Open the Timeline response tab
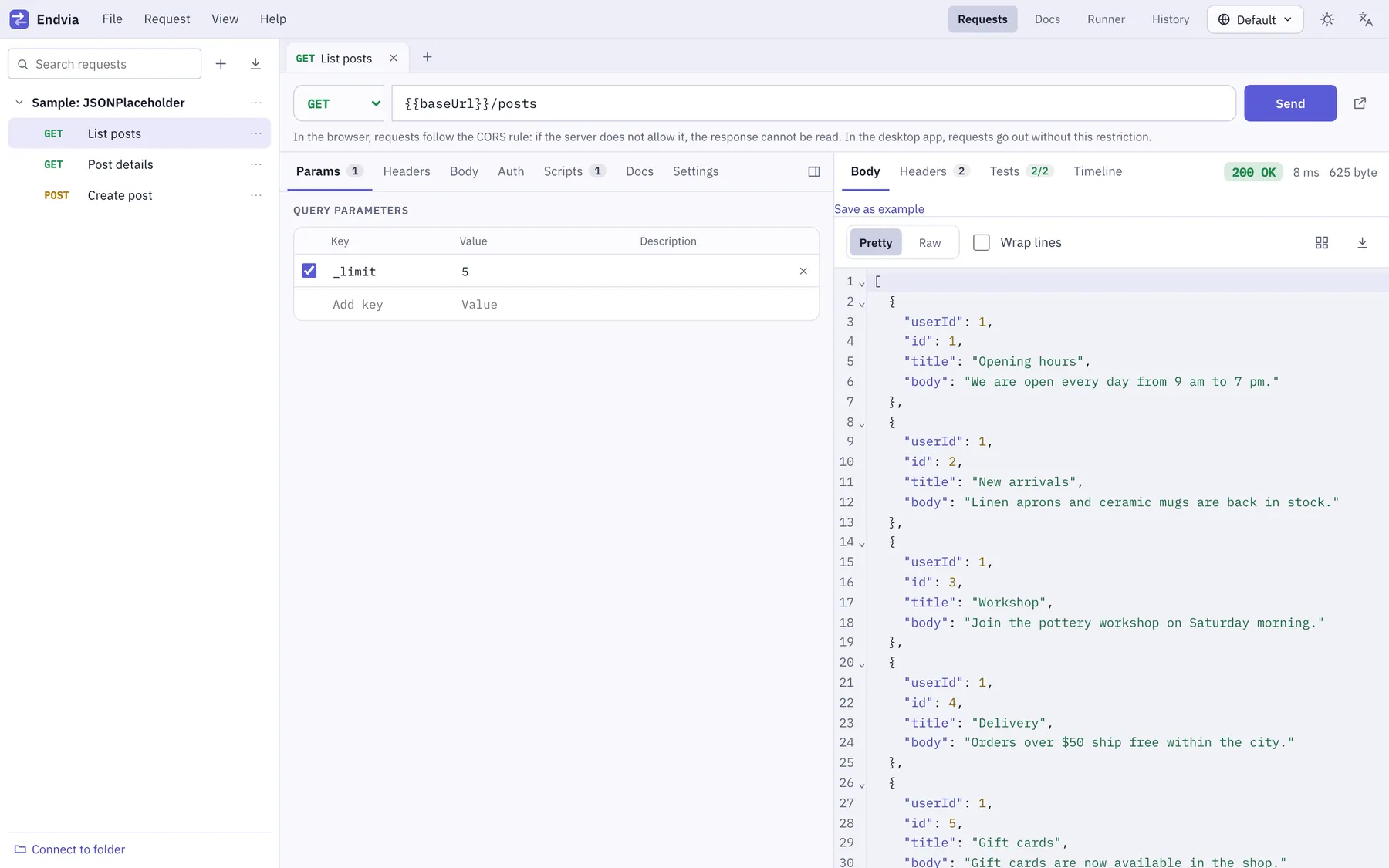This screenshot has height=868, width=1389. [1097, 171]
